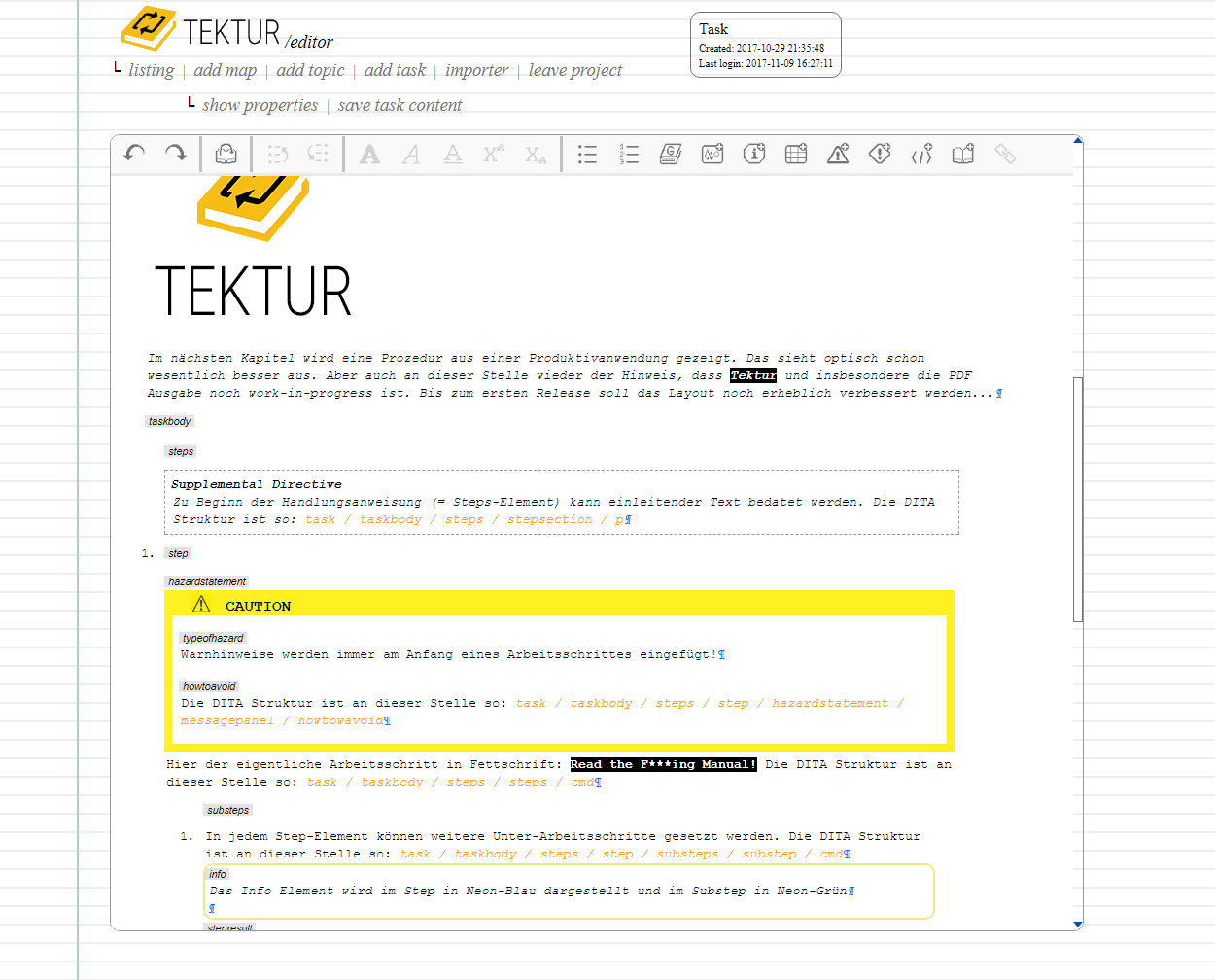1215x980 pixels.
Task: Expand show properties section
Action: (260, 105)
